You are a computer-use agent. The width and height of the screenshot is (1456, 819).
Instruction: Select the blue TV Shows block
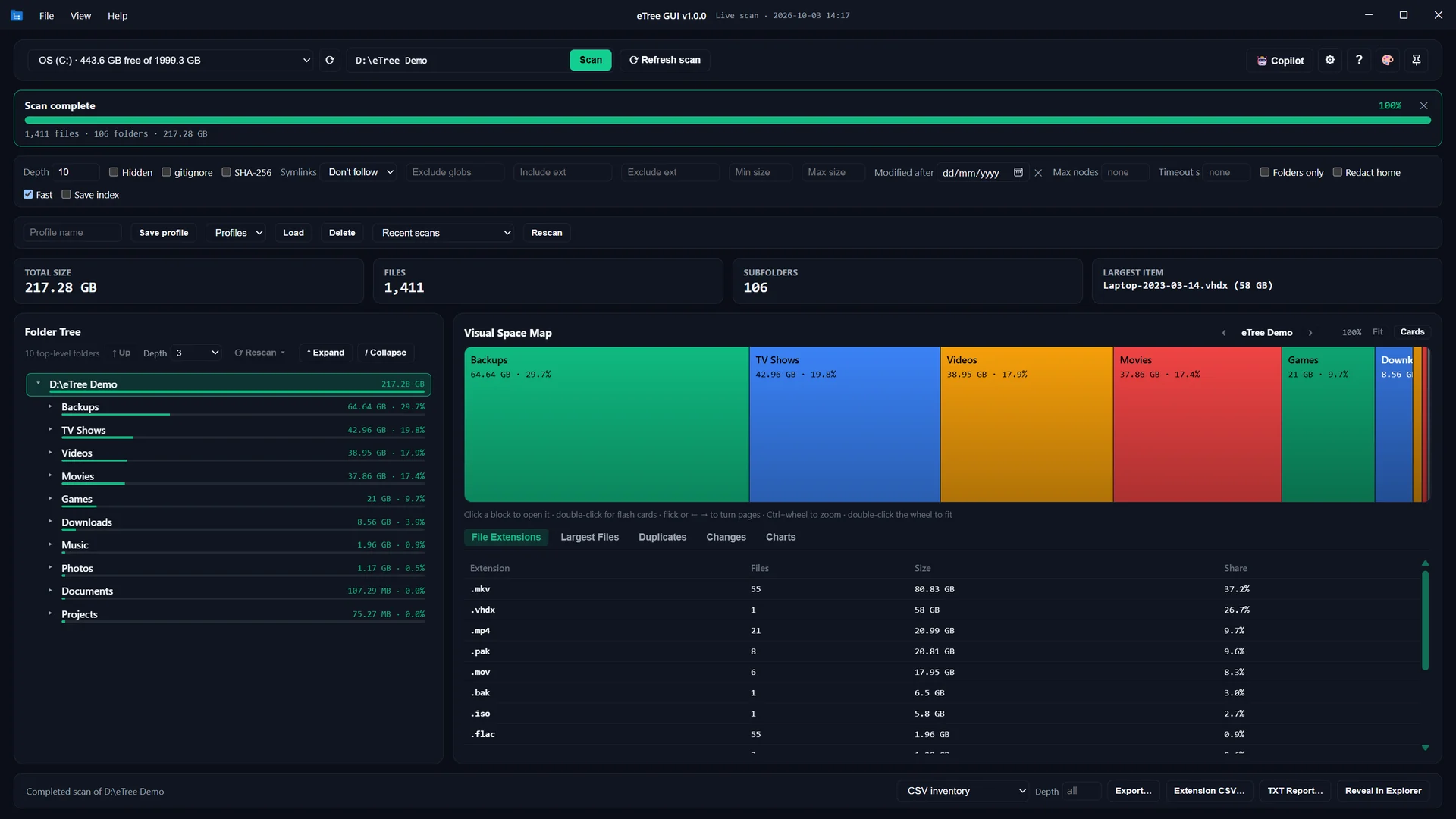coord(844,425)
